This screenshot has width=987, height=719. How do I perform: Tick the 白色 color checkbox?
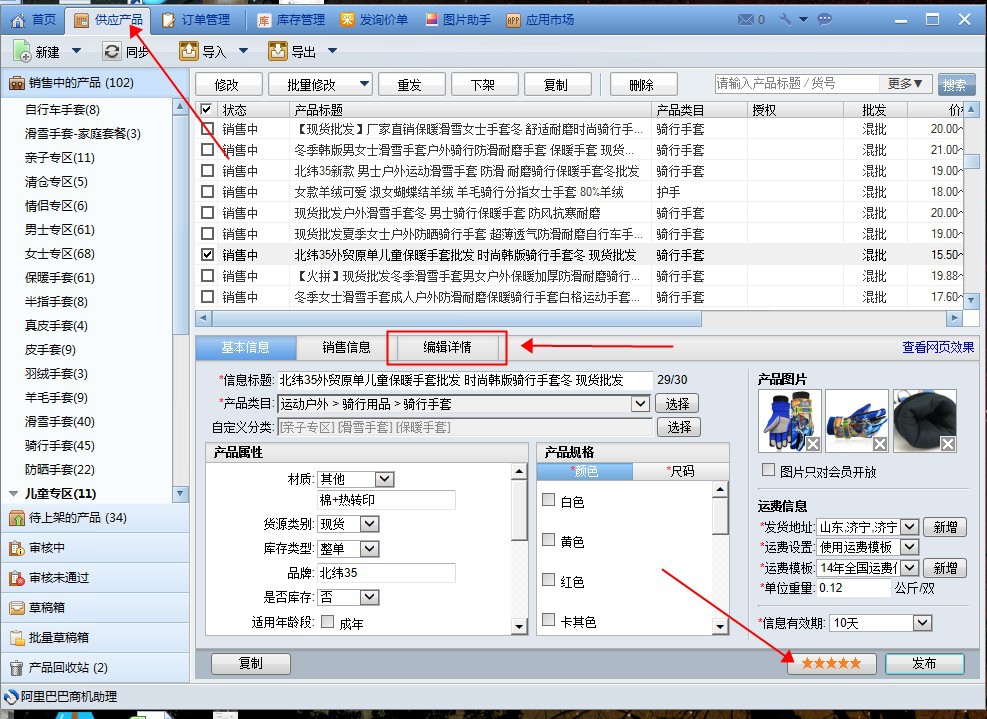pos(548,500)
